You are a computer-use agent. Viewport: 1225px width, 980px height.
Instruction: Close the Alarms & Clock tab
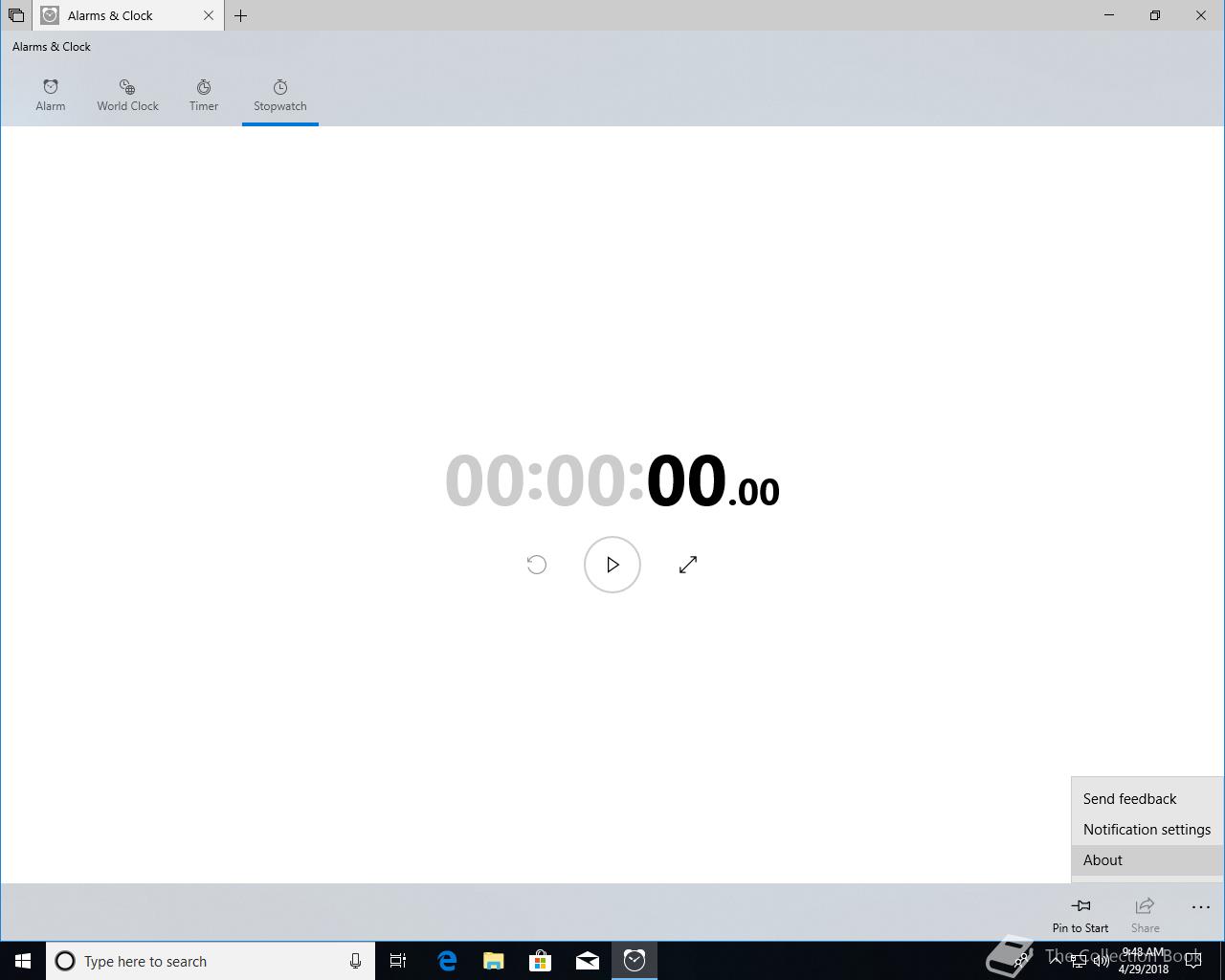click(209, 15)
